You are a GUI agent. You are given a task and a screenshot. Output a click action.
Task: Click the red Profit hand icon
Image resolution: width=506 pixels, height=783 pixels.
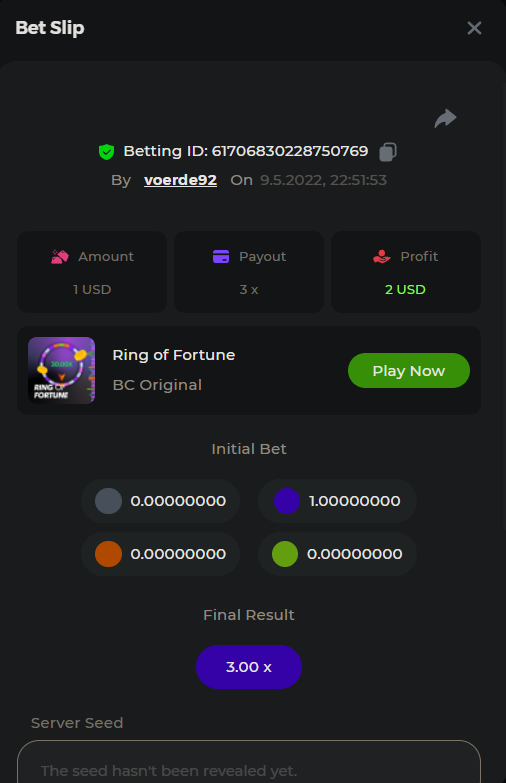[x=382, y=257]
